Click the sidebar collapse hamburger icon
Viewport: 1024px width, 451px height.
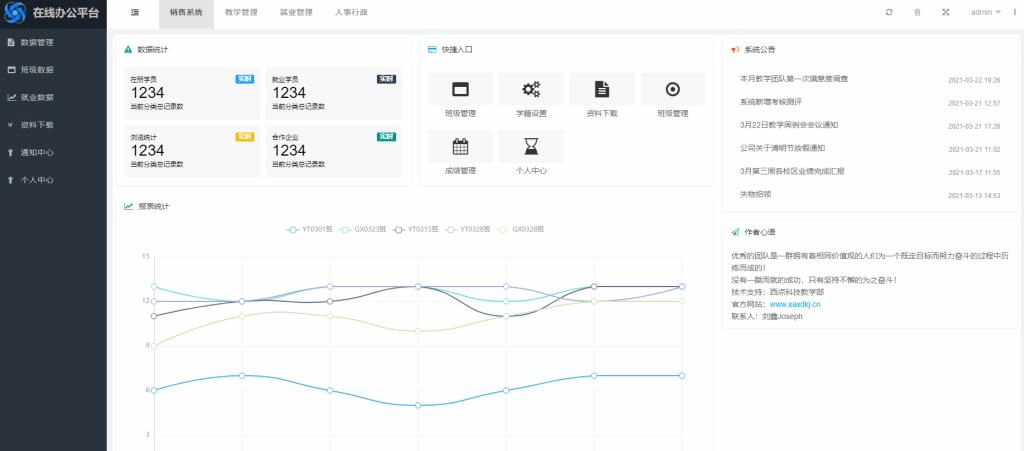click(x=134, y=12)
